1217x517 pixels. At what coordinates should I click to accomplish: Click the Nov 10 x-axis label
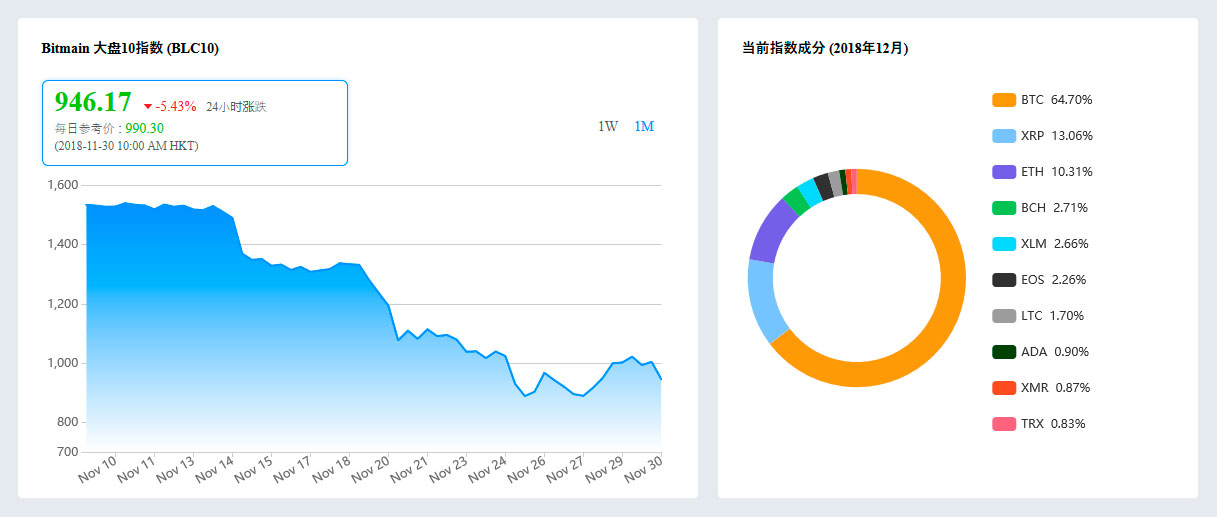point(98,469)
